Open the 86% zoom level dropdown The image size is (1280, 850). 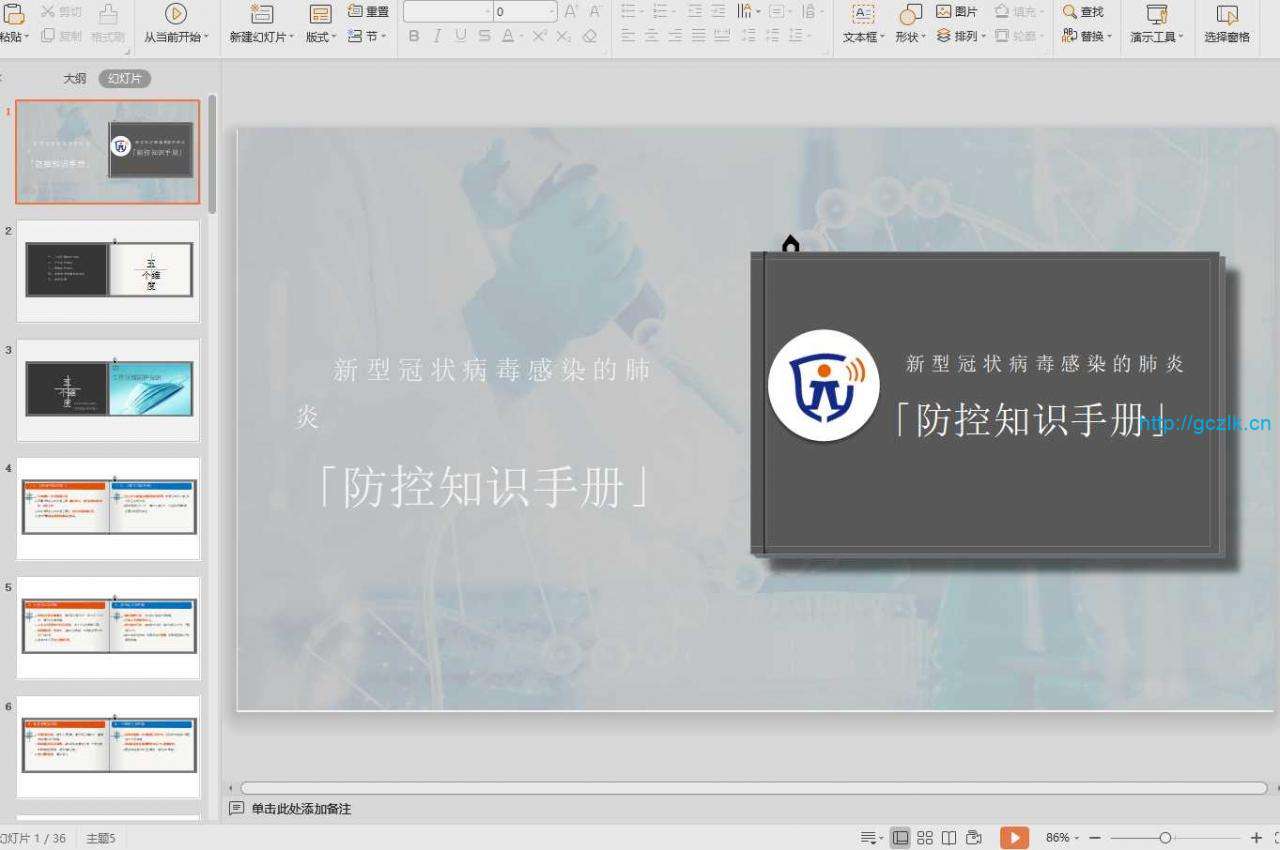(x=1061, y=838)
